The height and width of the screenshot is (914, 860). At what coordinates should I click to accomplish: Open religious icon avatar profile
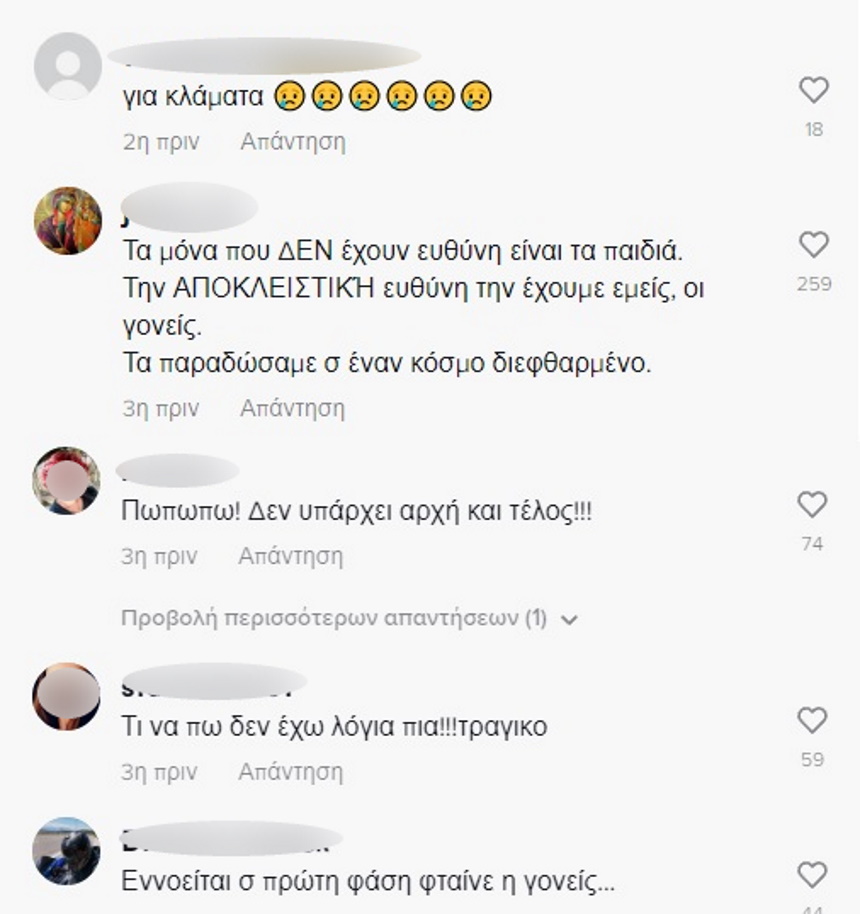coord(68,220)
